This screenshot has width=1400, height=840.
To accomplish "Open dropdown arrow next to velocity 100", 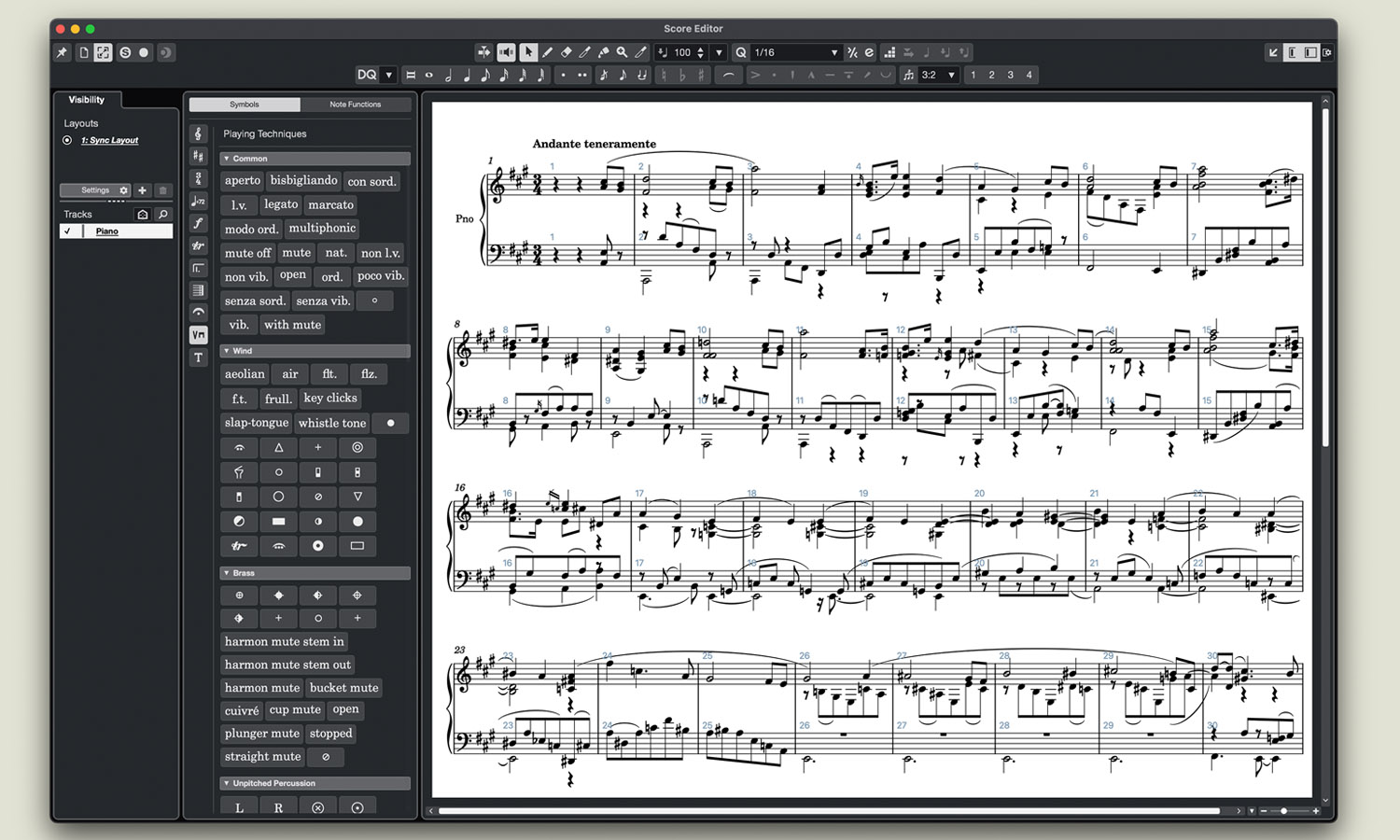I will [x=719, y=52].
